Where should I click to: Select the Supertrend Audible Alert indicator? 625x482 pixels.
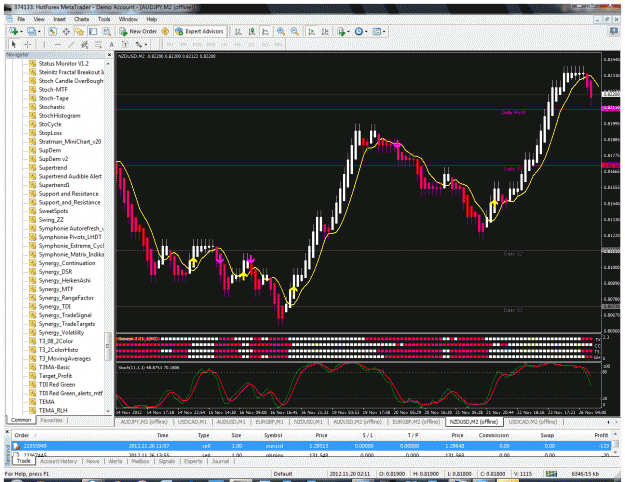coord(70,176)
